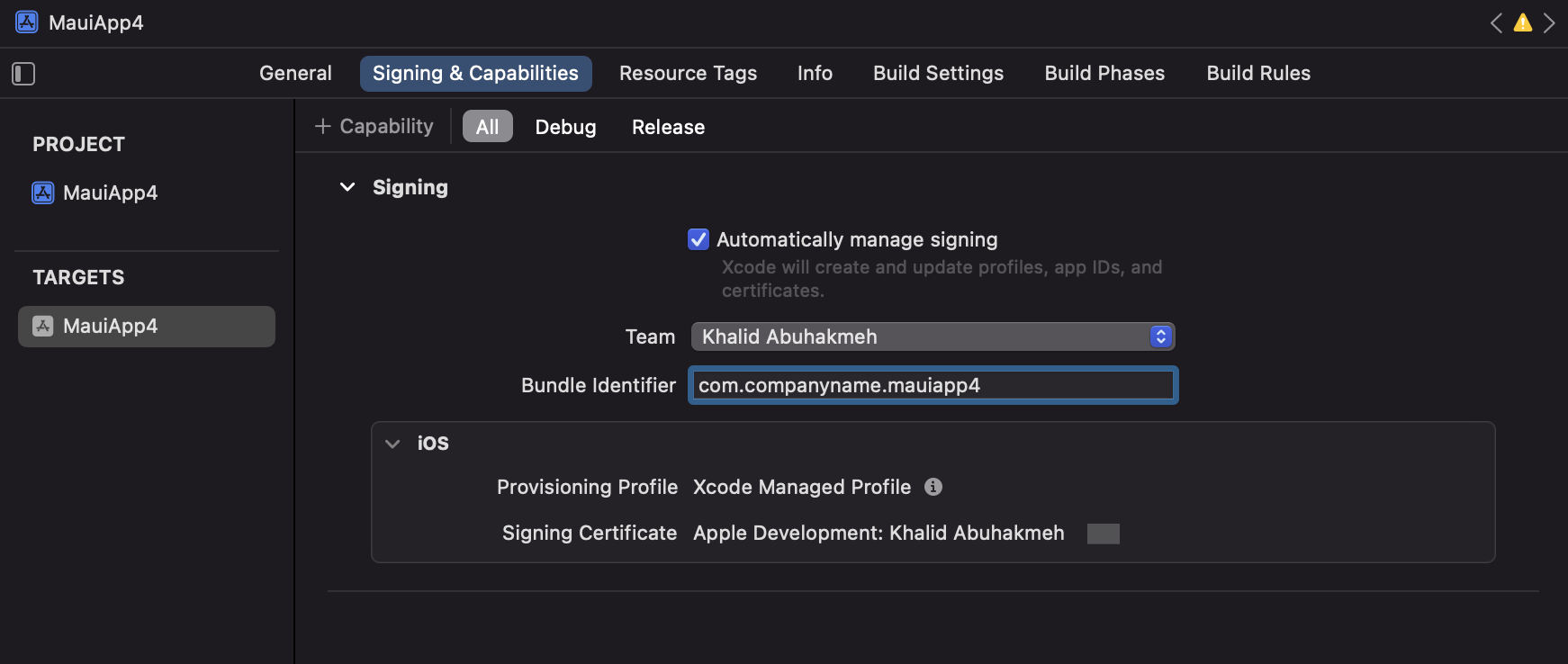Screen dimensions: 1568x664
Task: Click the Bundle Identifier field
Action: [933, 385]
